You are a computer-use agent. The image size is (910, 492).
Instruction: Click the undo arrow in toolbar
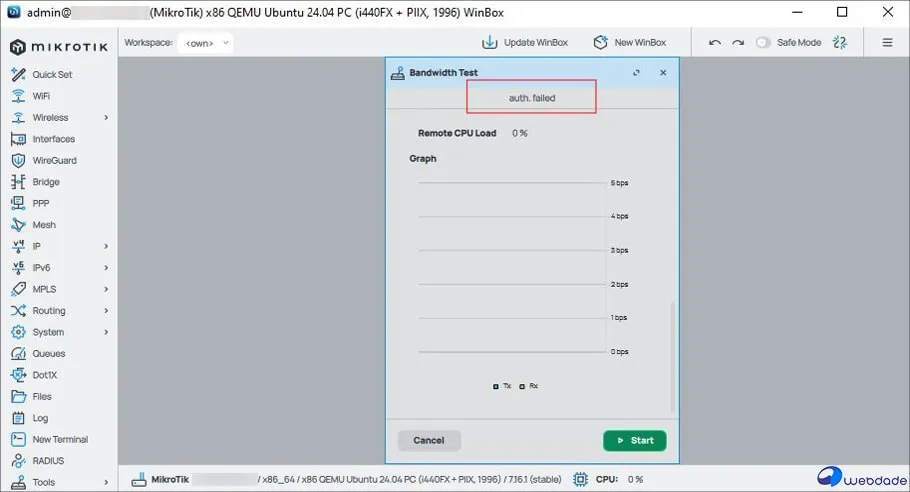click(x=714, y=43)
